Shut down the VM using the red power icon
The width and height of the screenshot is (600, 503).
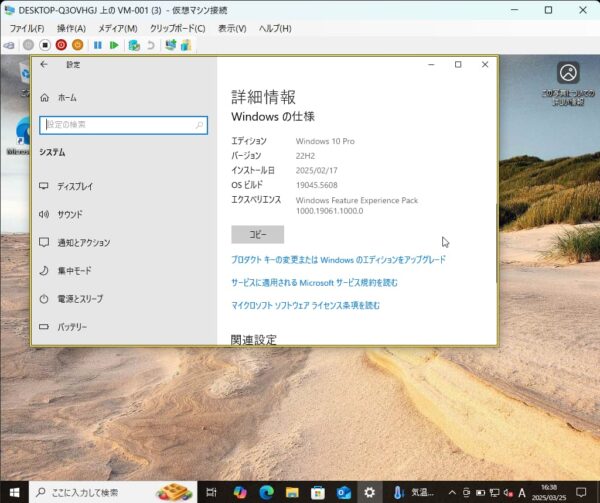(61, 45)
